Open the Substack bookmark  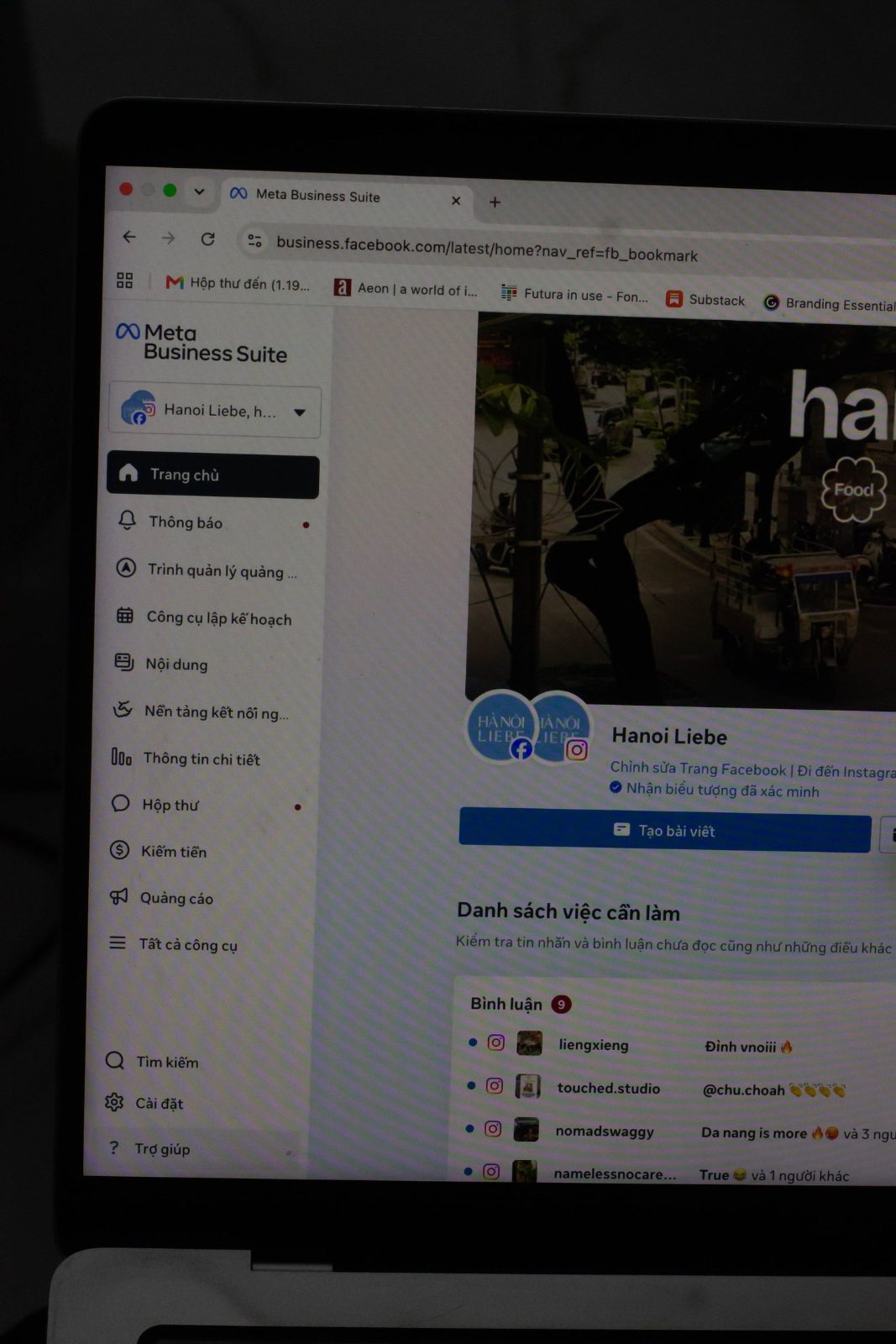click(x=705, y=299)
